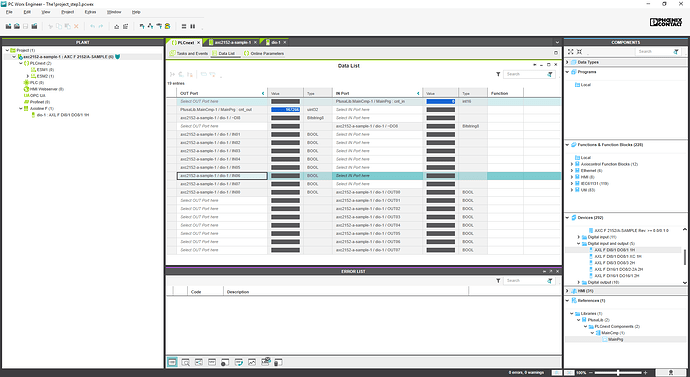Image resolution: width=690 pixels, height=377 pixels.
Task: Click the trash recycle icon in bottom toolbar
Action: click(x=278, y=362)
